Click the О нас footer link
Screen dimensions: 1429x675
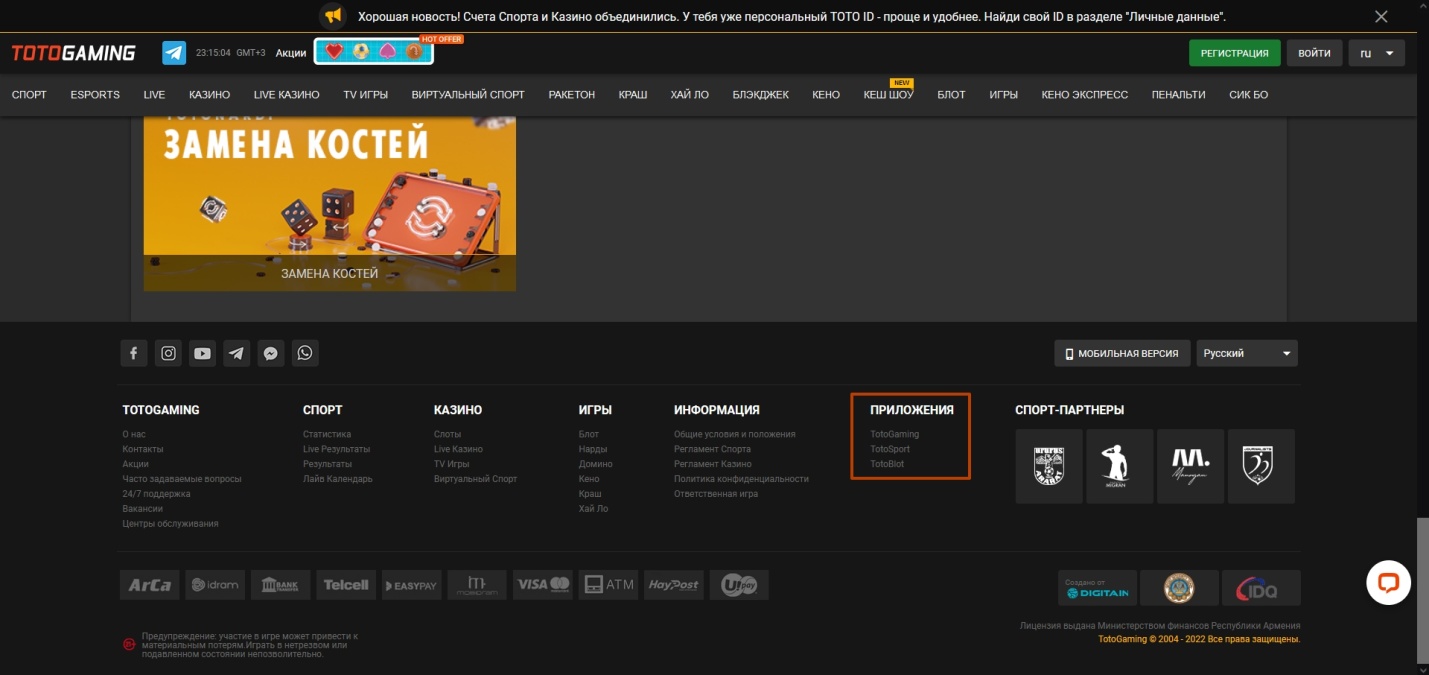coord(134,434)
